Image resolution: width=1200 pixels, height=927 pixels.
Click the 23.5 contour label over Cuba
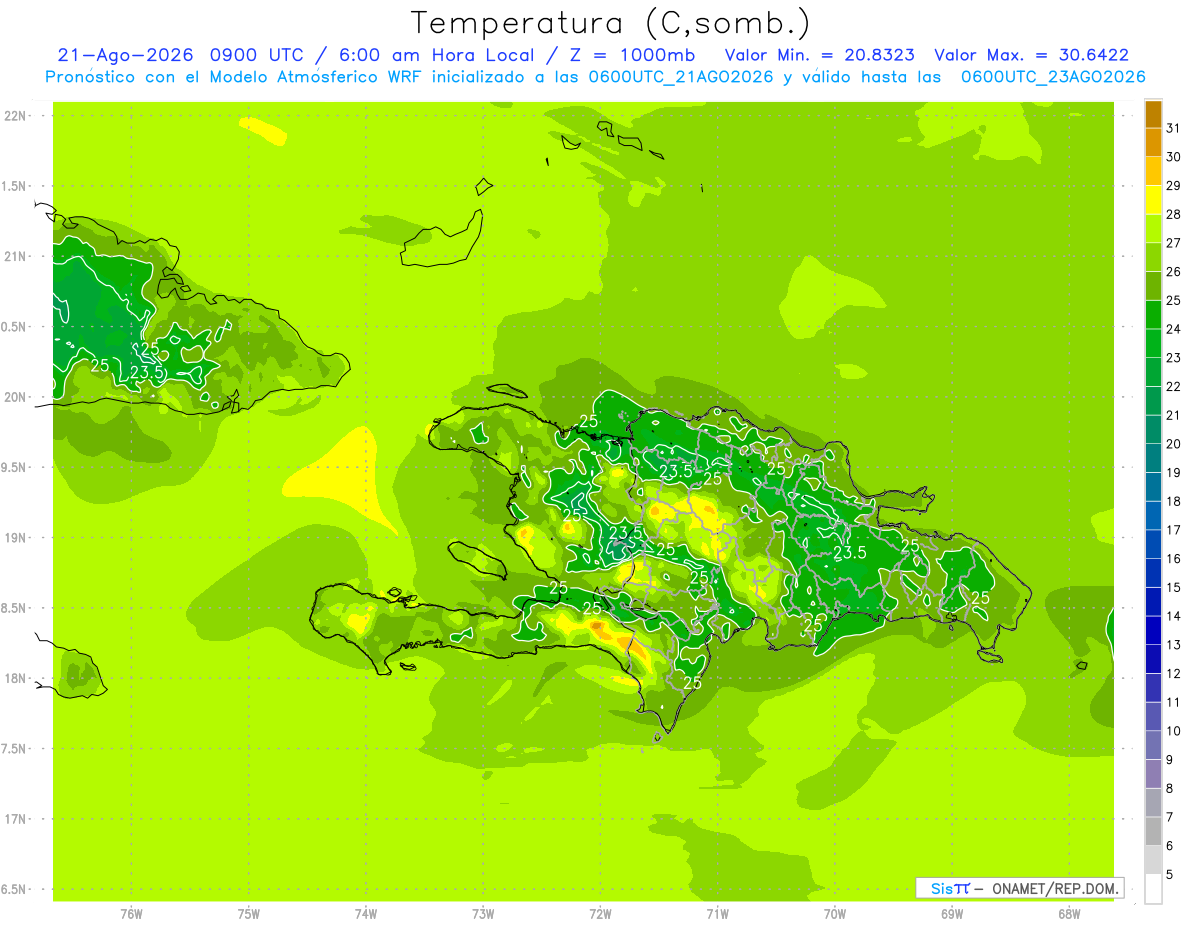[x=147, y=373]
